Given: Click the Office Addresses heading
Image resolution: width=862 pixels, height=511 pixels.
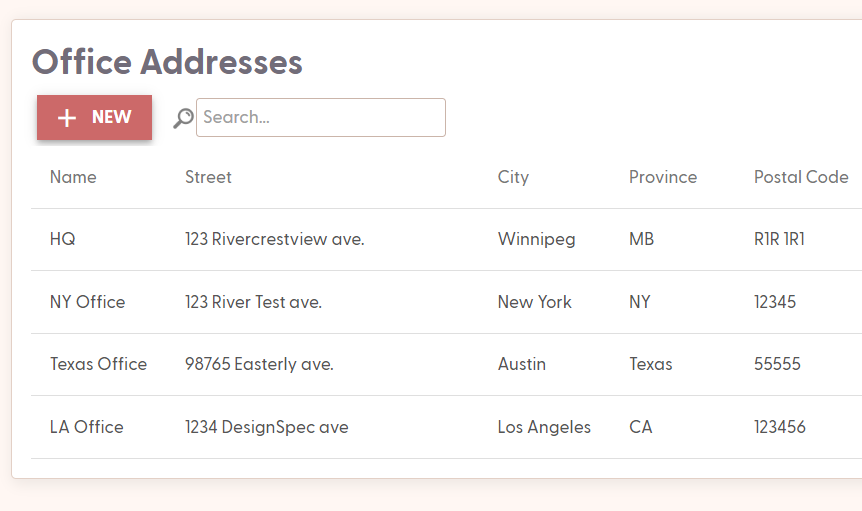Looking at the screenshot, I should pyautogui.click(x=167, y=62).
